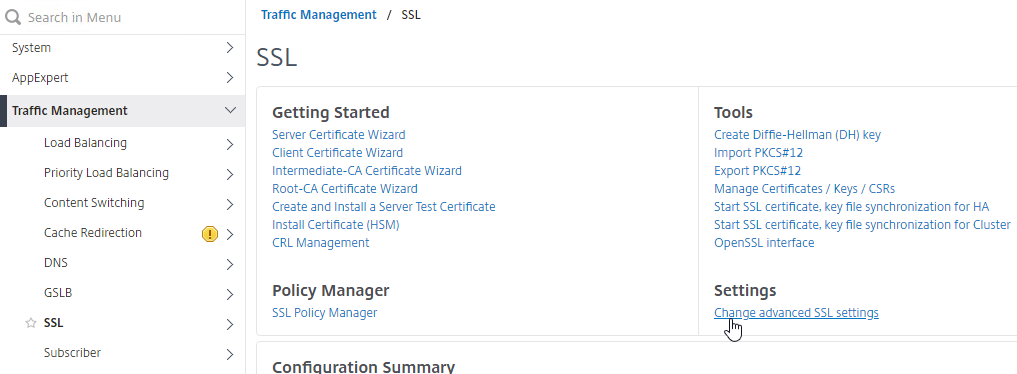
Task: Open the OpenSSL interface link
Action: 764,243
